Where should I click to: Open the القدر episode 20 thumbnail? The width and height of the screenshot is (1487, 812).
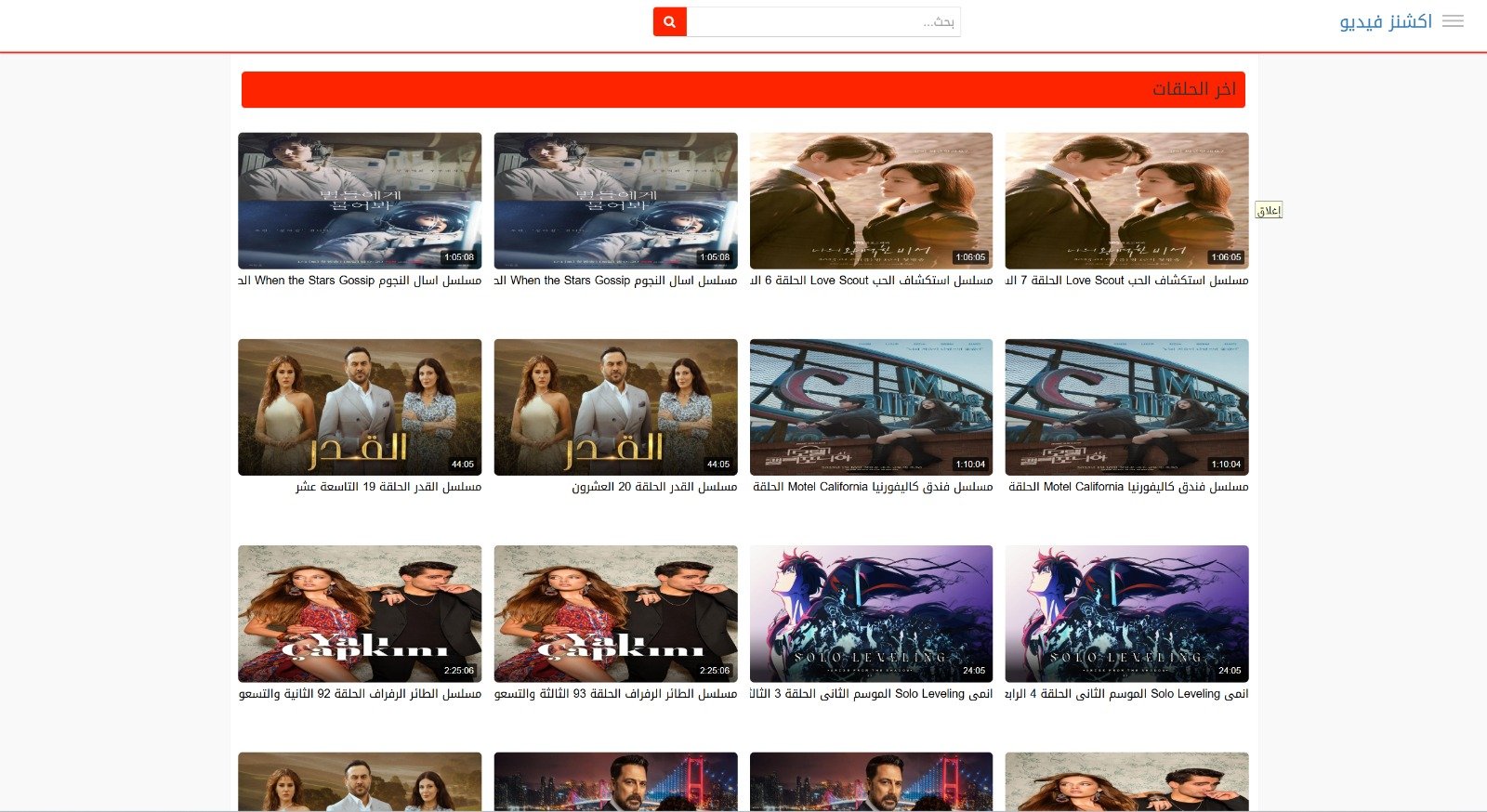click(x=615, y=407)
